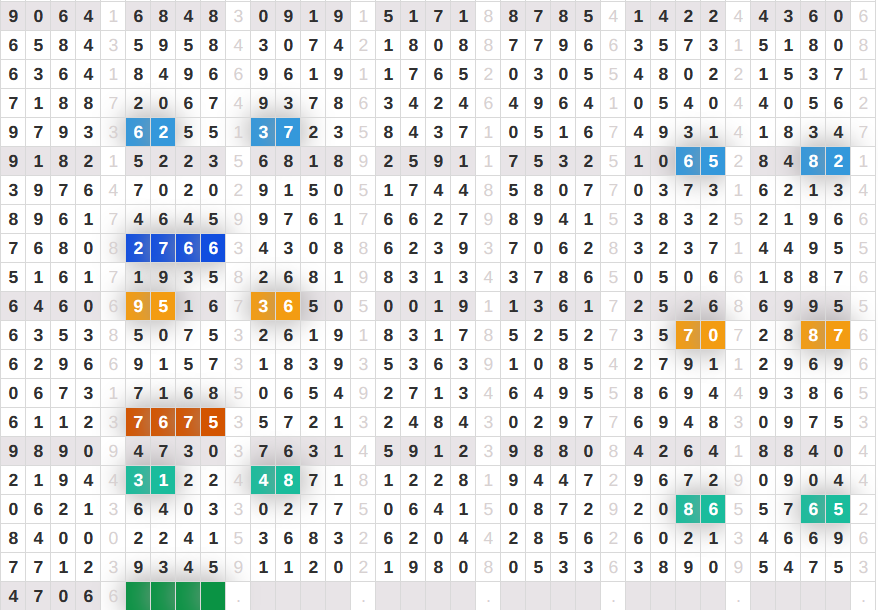Click the teal 4 in highlighted 48
Viewport: 878px width, 610px height.
[x=263, y=481]
